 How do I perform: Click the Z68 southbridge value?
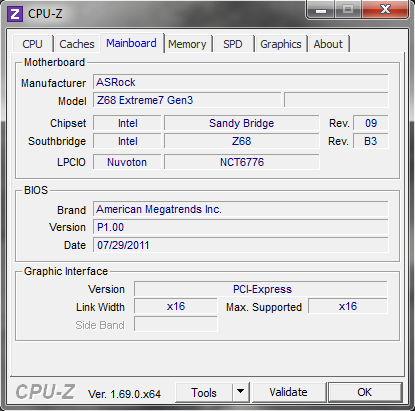[x=241, y=141]
